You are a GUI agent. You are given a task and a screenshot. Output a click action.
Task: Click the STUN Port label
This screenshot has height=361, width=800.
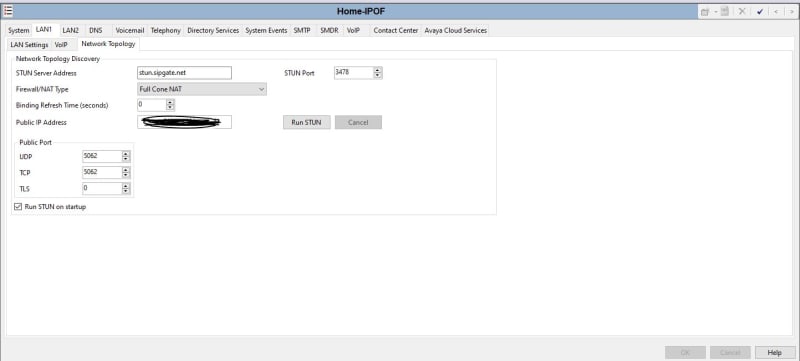point(299,73)
